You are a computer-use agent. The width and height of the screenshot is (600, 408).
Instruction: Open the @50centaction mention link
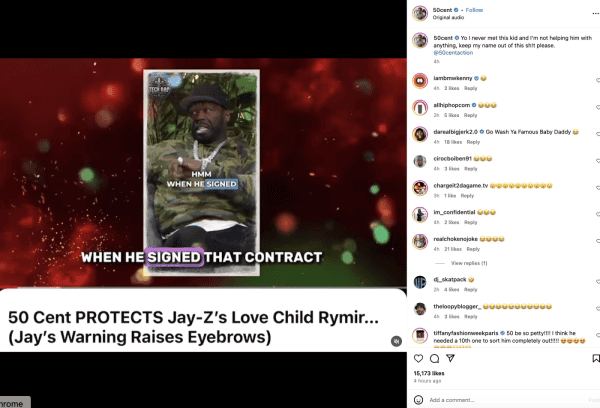[x=453, y=53]
